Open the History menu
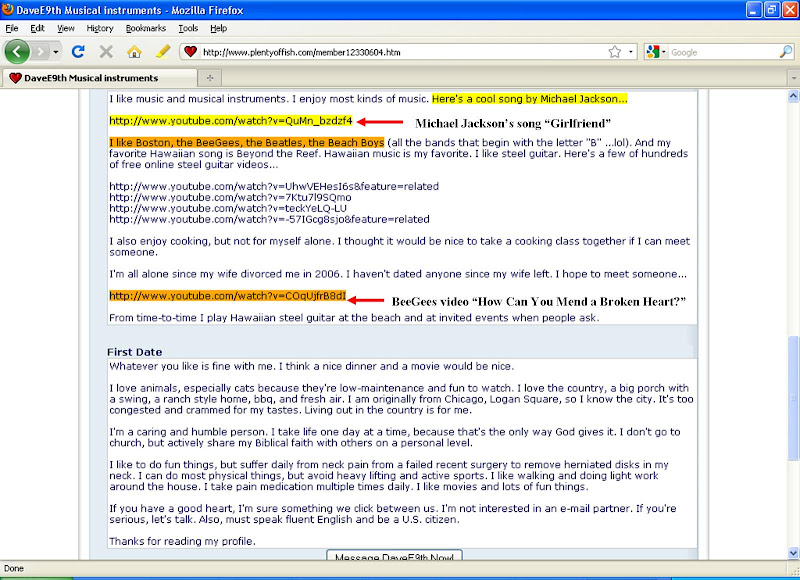This screenshot has height=580, width=800. click(x=99, y=29)
